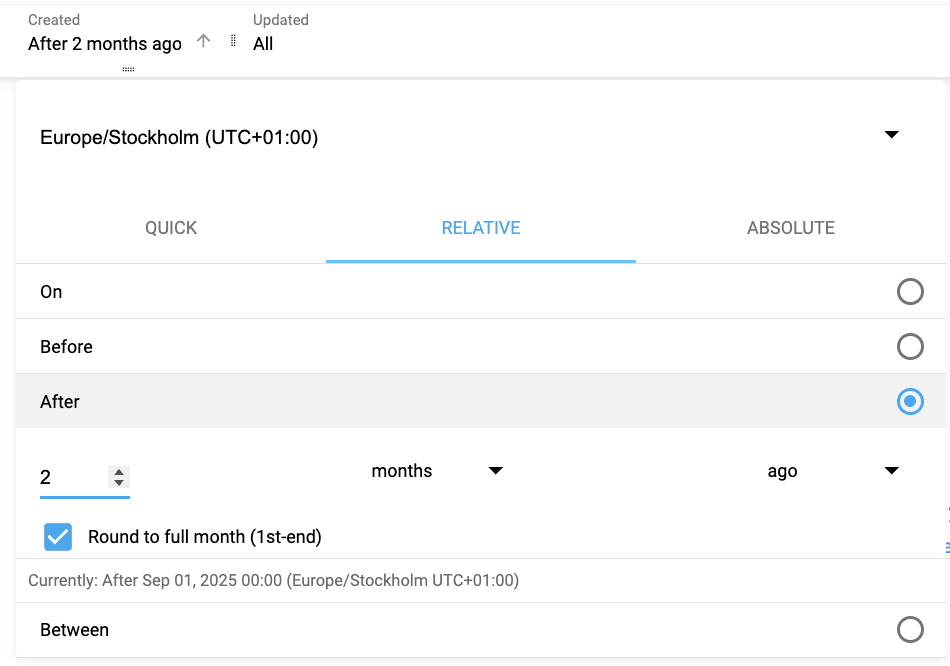The height and width of the screenshot is (666, 950).
Task: Select the Between radio button
Action: tap(910, 629)
